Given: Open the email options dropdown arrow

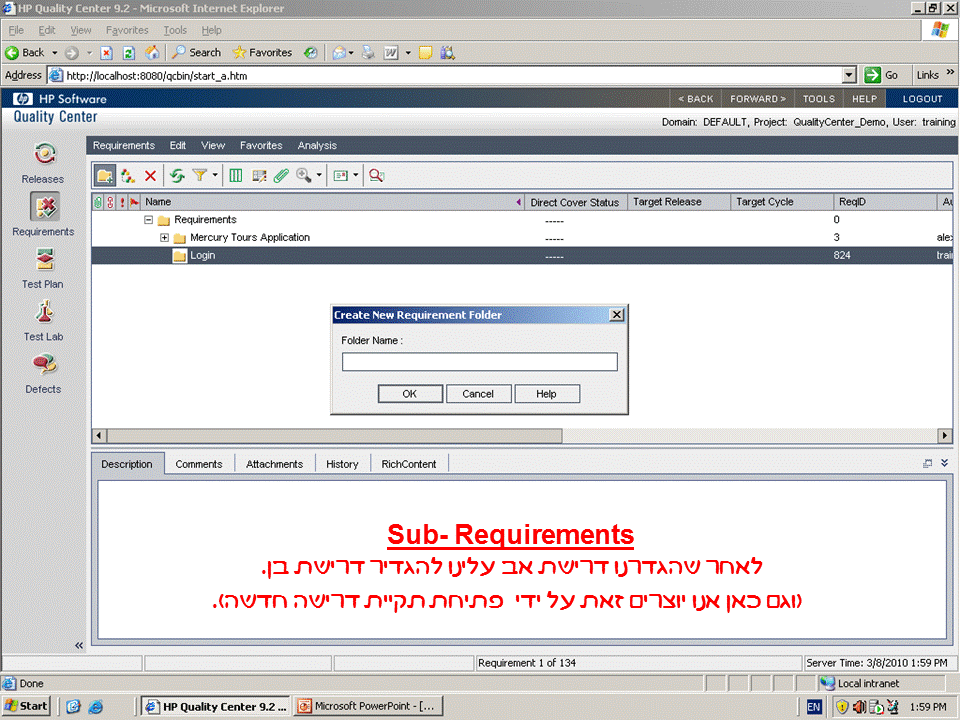Looking at the screenshot, I should tap(356, 176).
